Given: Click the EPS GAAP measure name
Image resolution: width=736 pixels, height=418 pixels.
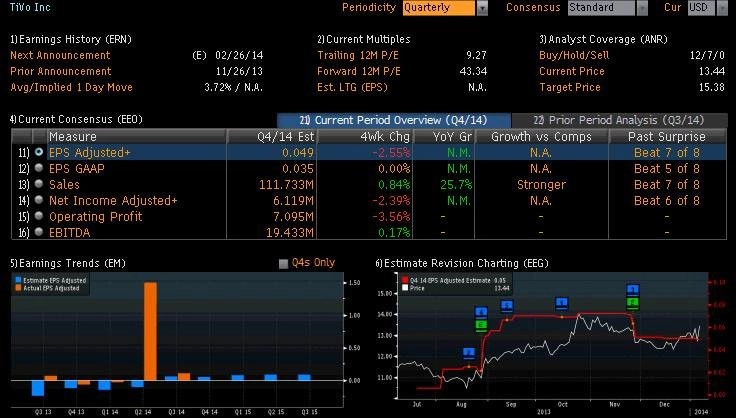Looking at the screenshot, I should click(77, 168).
